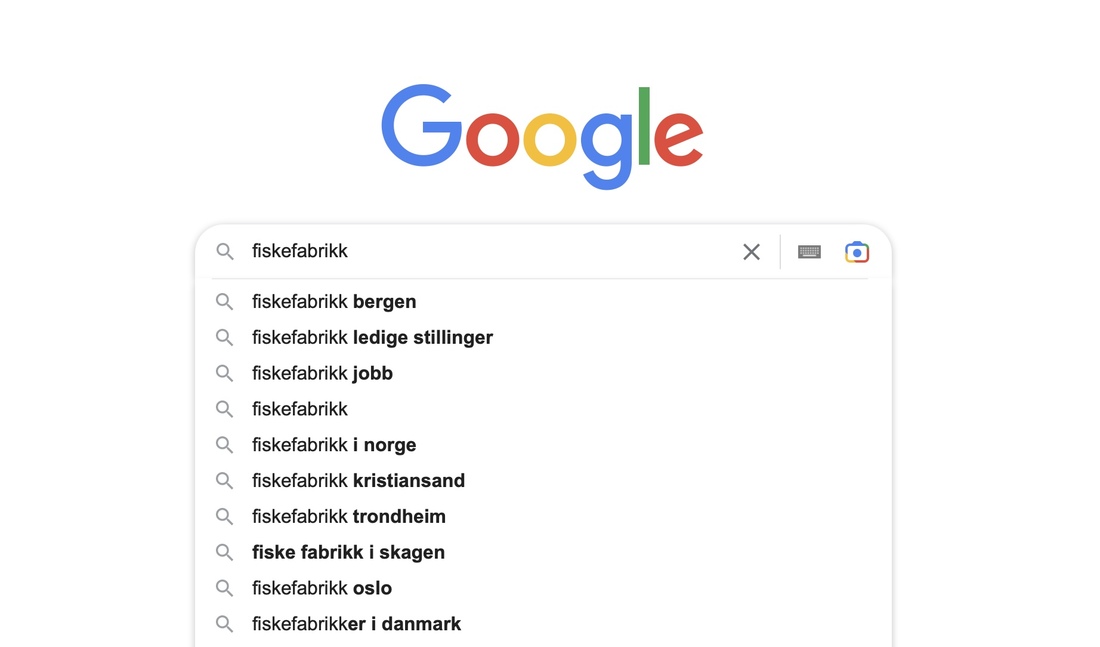This screenshot has height=647, width=1100.
Task: Clear the search box text
Action: tap(751, 252)
